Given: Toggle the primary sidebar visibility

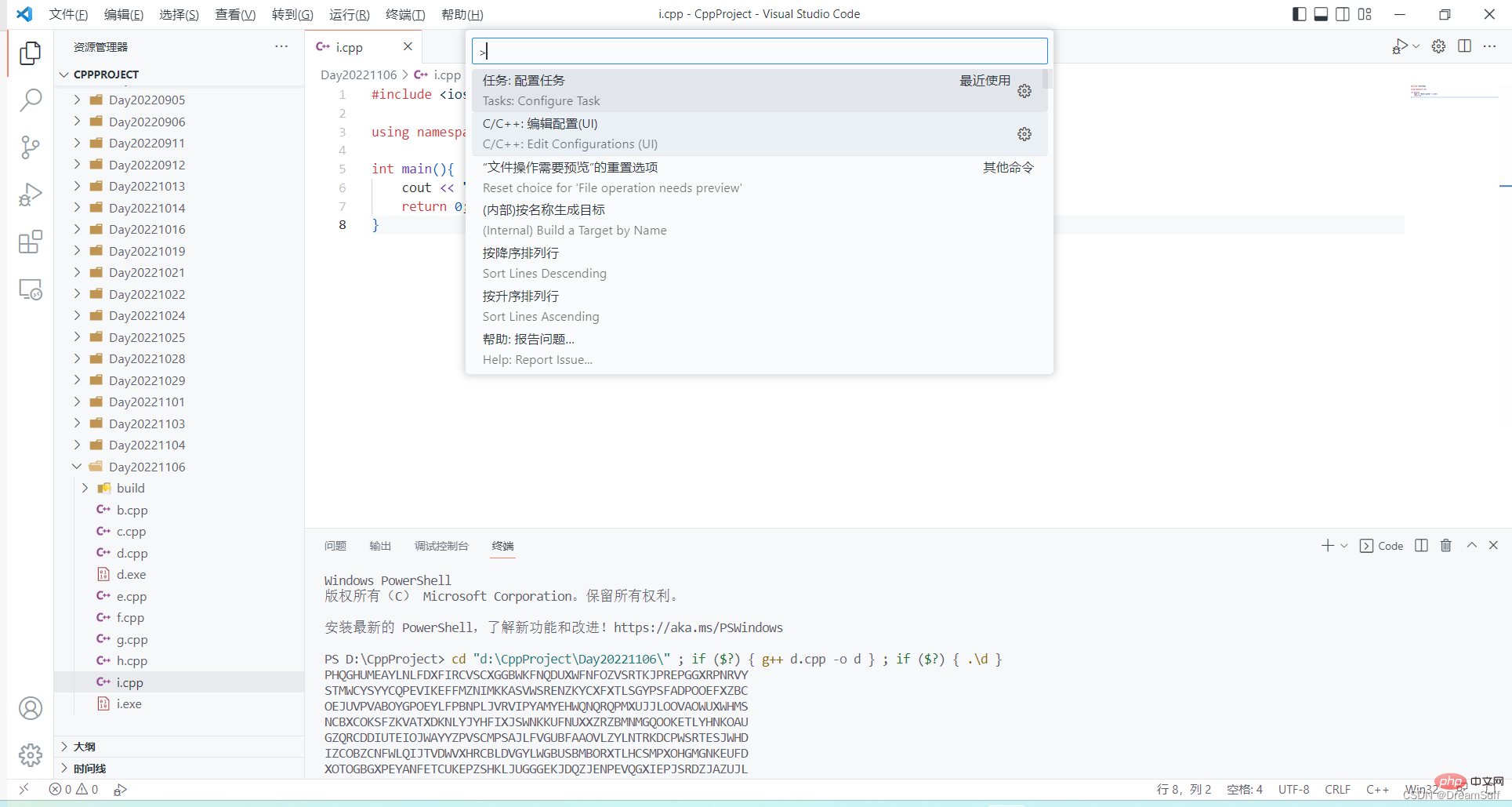Looking at the screenshot, I should pyautogui.click(x=1299, y=13).
